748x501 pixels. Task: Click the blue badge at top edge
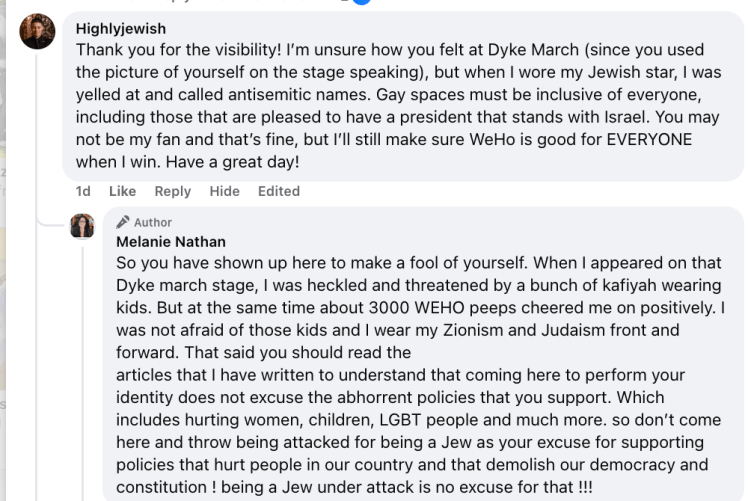click(360, 3)
